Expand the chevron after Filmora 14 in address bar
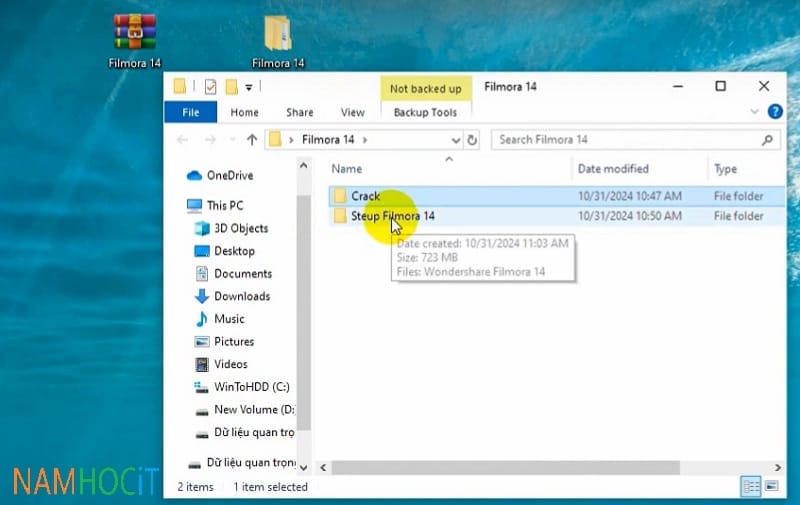 365,140
